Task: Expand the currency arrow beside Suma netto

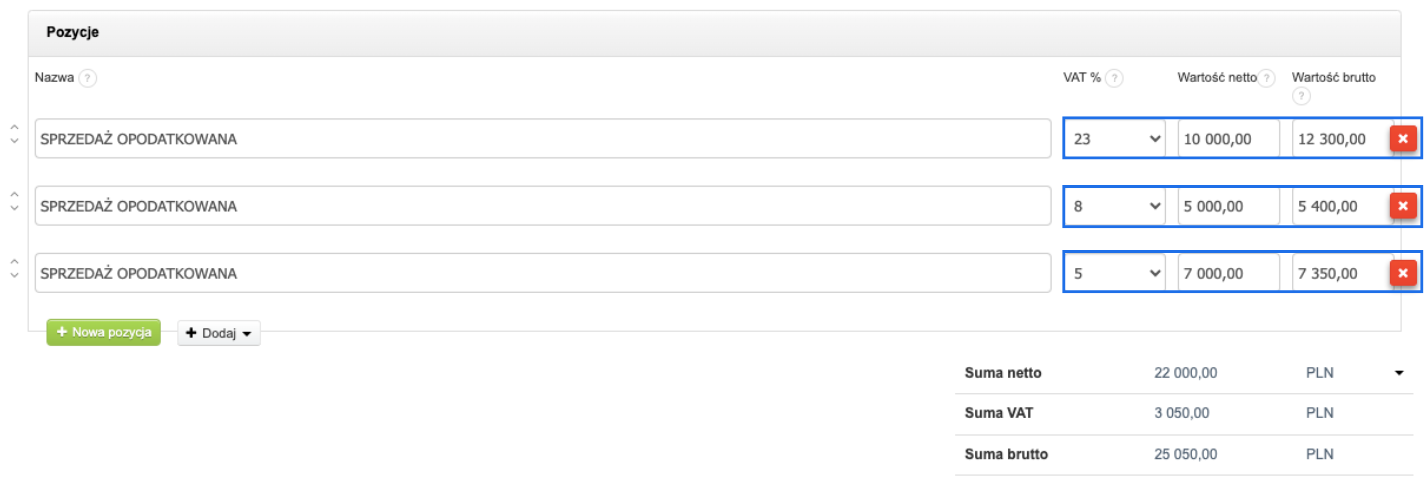Action: 1398,374
